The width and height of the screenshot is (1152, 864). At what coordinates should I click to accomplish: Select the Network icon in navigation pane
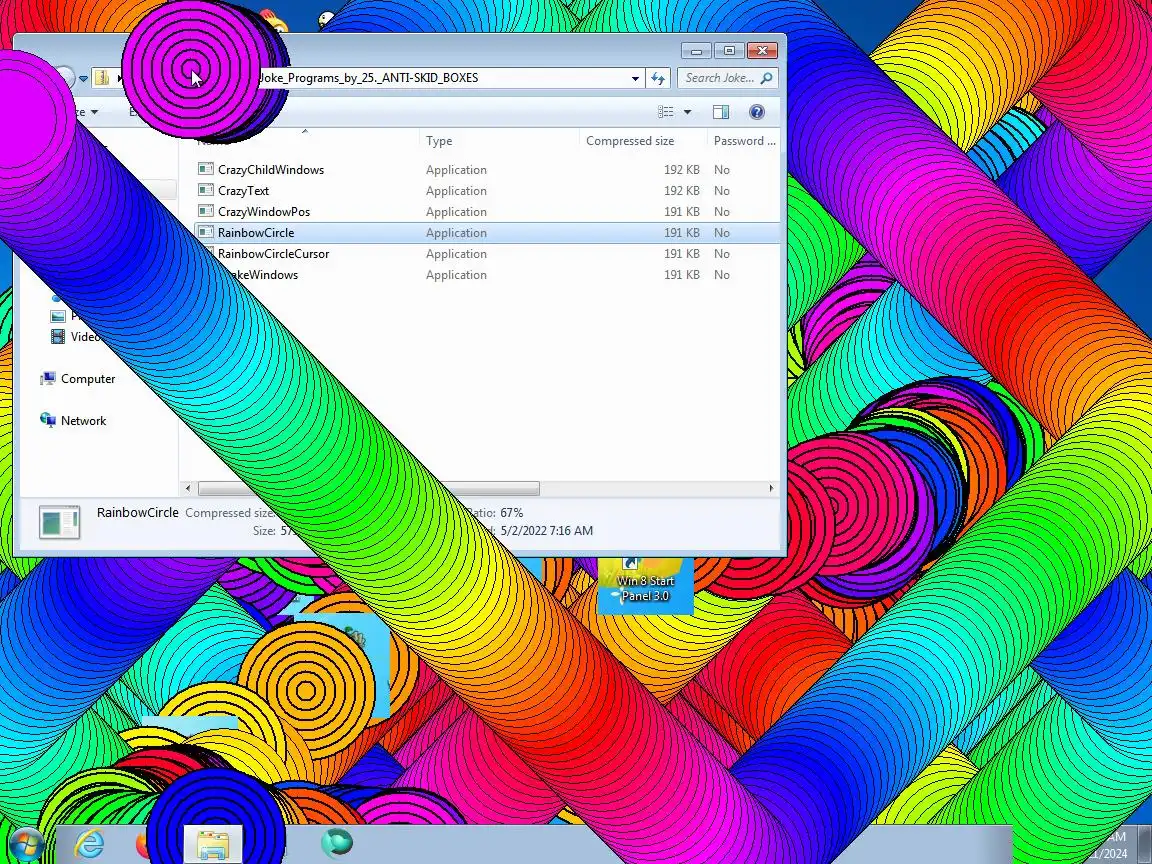pyautogui.click(x=48, y=420)
